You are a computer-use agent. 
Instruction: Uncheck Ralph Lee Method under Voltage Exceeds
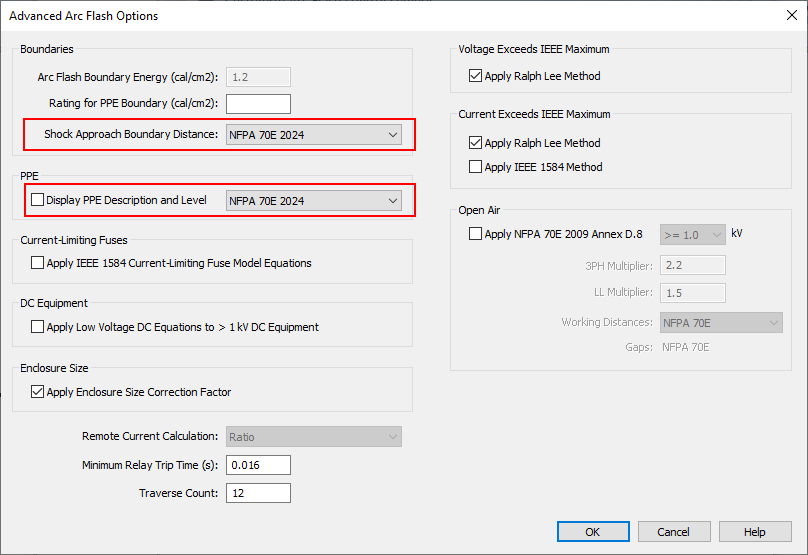point(476,76)
